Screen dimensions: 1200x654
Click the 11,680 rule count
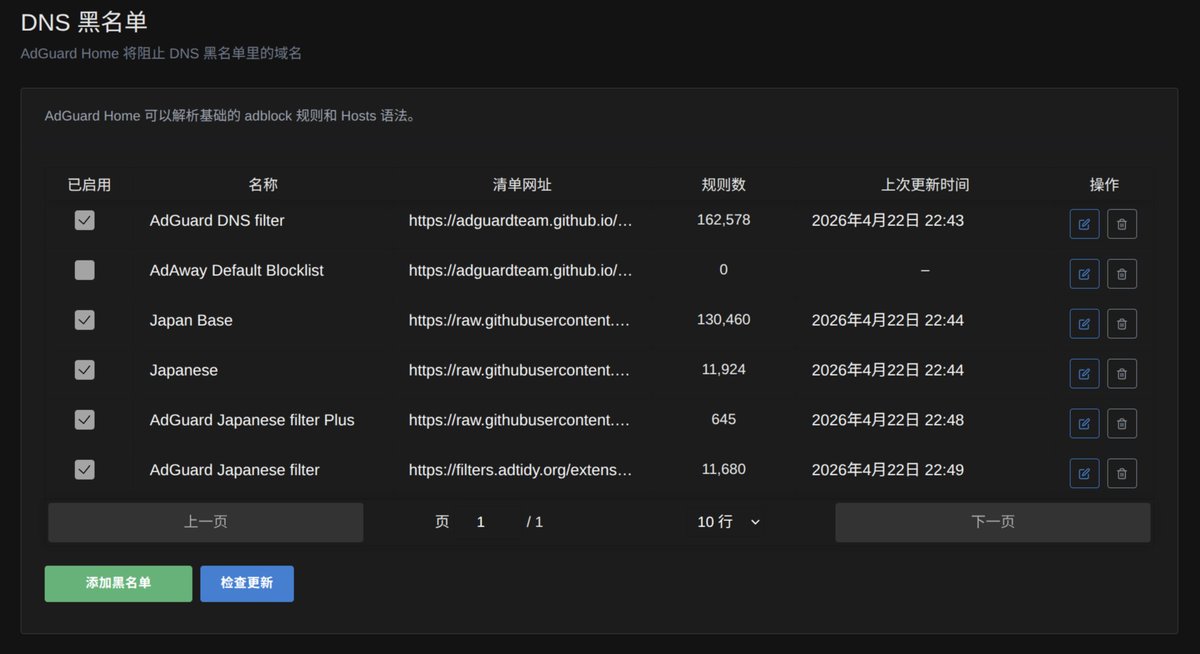[724, 469]
